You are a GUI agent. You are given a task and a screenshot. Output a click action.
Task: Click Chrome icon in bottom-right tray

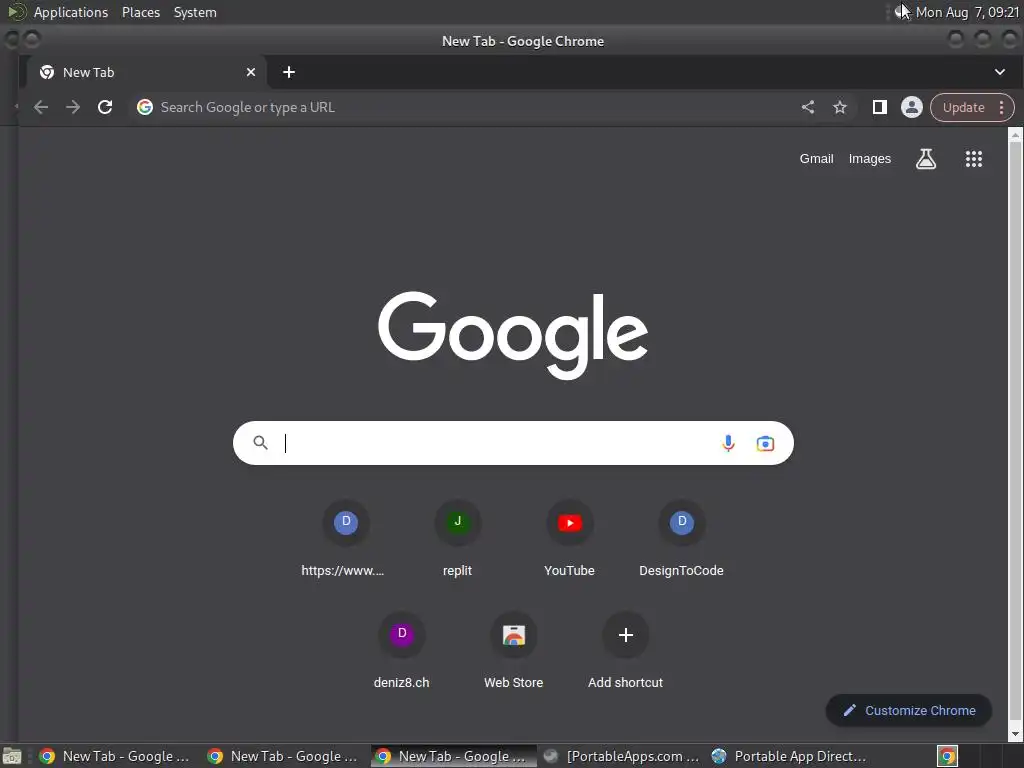(947, 756)
